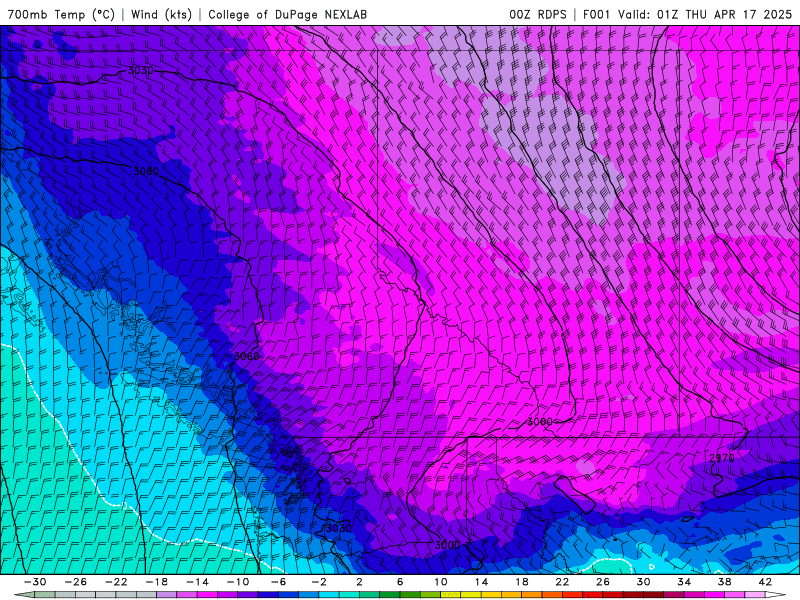Click the -10 colorbar tick label

point(238,582)
